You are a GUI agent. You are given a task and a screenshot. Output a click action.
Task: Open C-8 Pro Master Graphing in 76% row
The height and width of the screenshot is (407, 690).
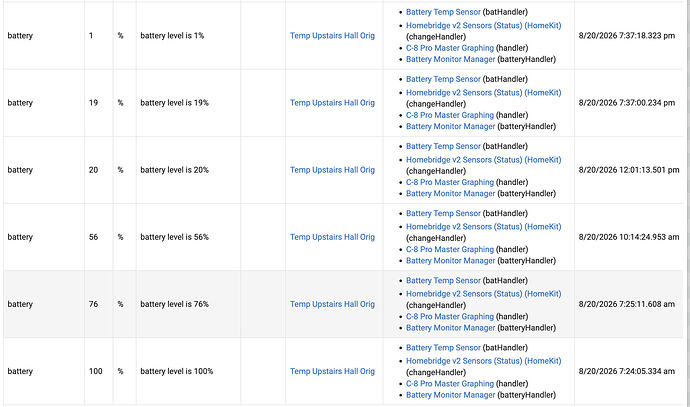[450, 316]
